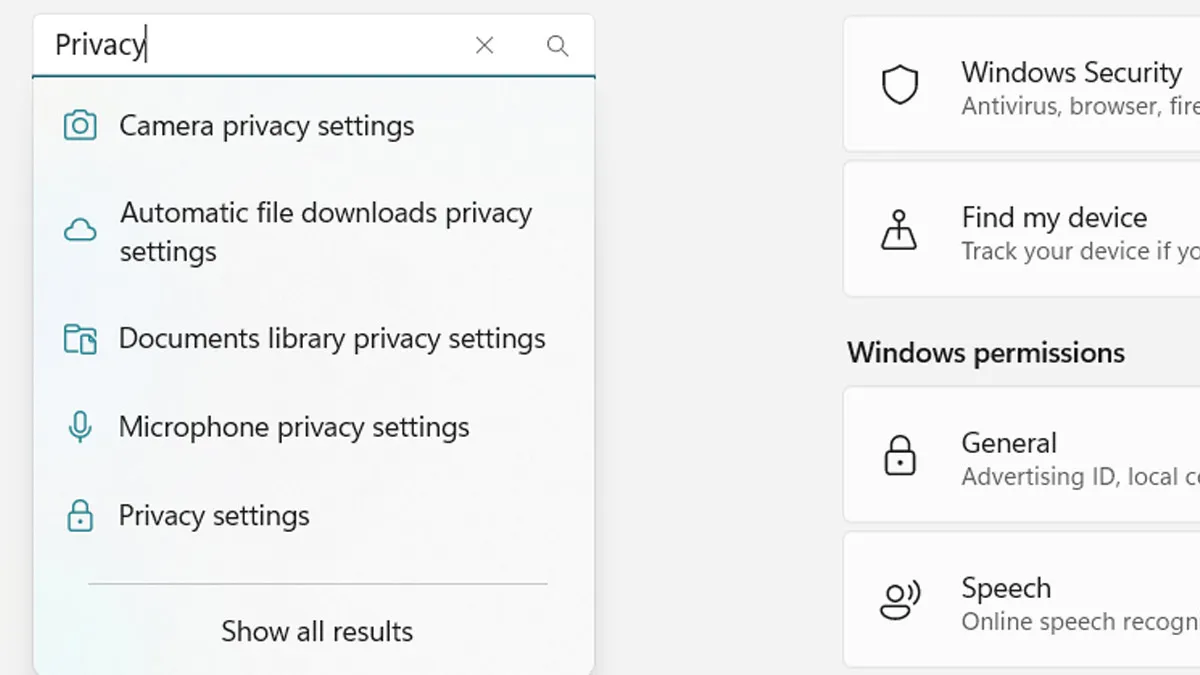Screen dimensions: 1200x675
Task: Select Automatic file downloads privacy settings
Action: (x=326, y=231)
